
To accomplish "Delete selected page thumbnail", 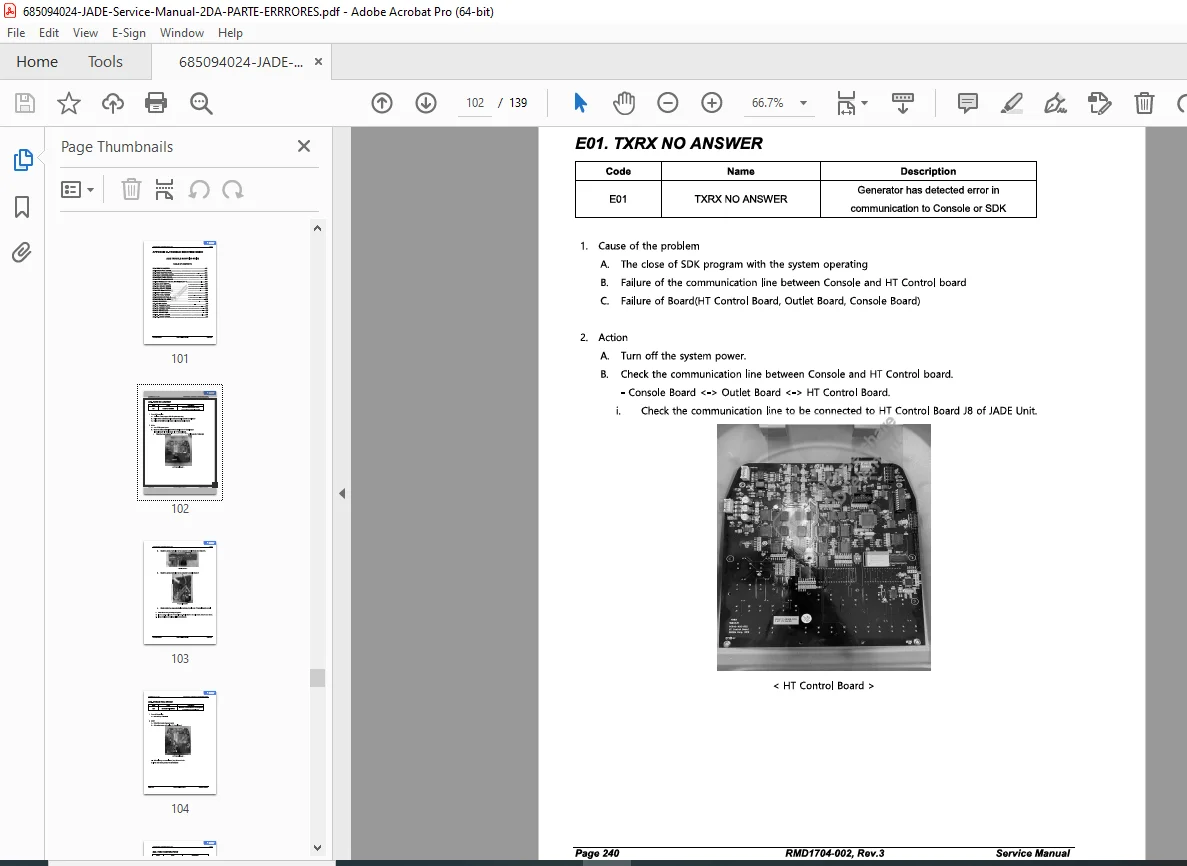I will point(131,189).
